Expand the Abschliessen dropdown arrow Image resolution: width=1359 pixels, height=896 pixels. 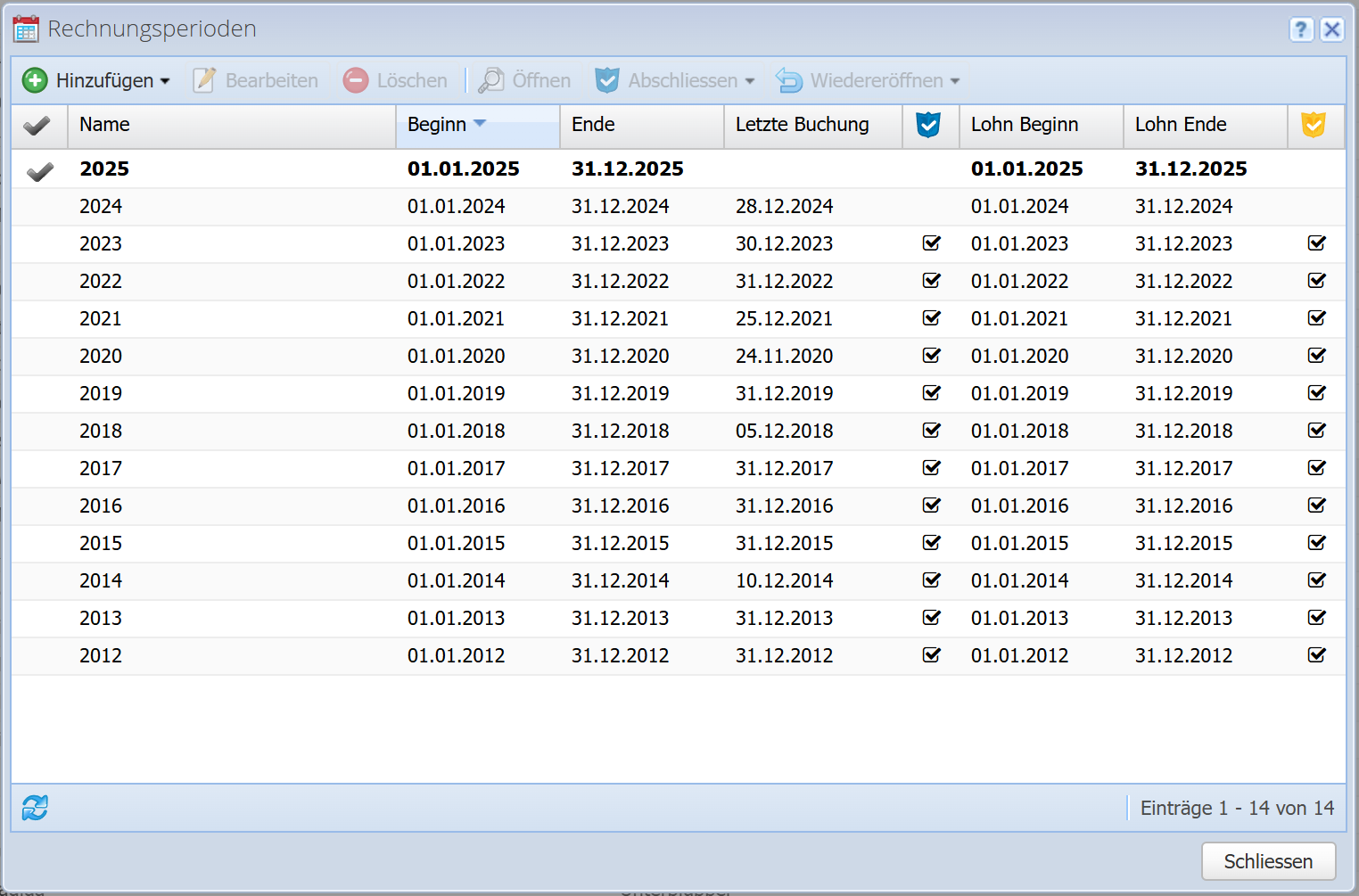750,81
